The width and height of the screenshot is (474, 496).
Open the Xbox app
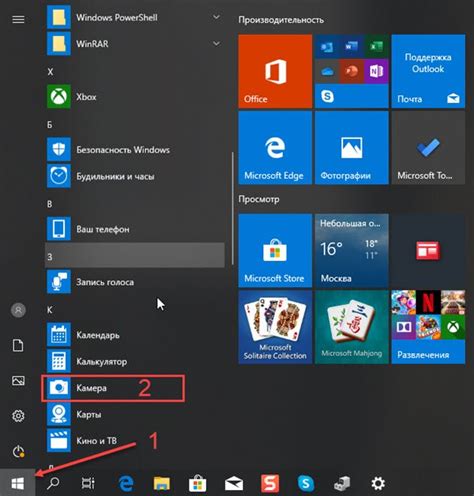click(135, 97)
